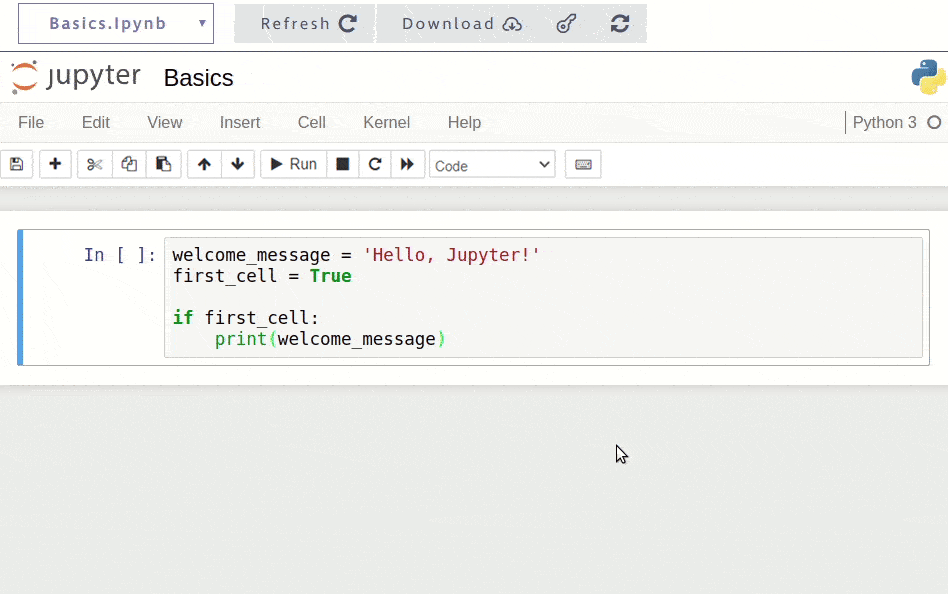Open the cell type Code dropdown

pyautogui.click(x=492, y=165)
